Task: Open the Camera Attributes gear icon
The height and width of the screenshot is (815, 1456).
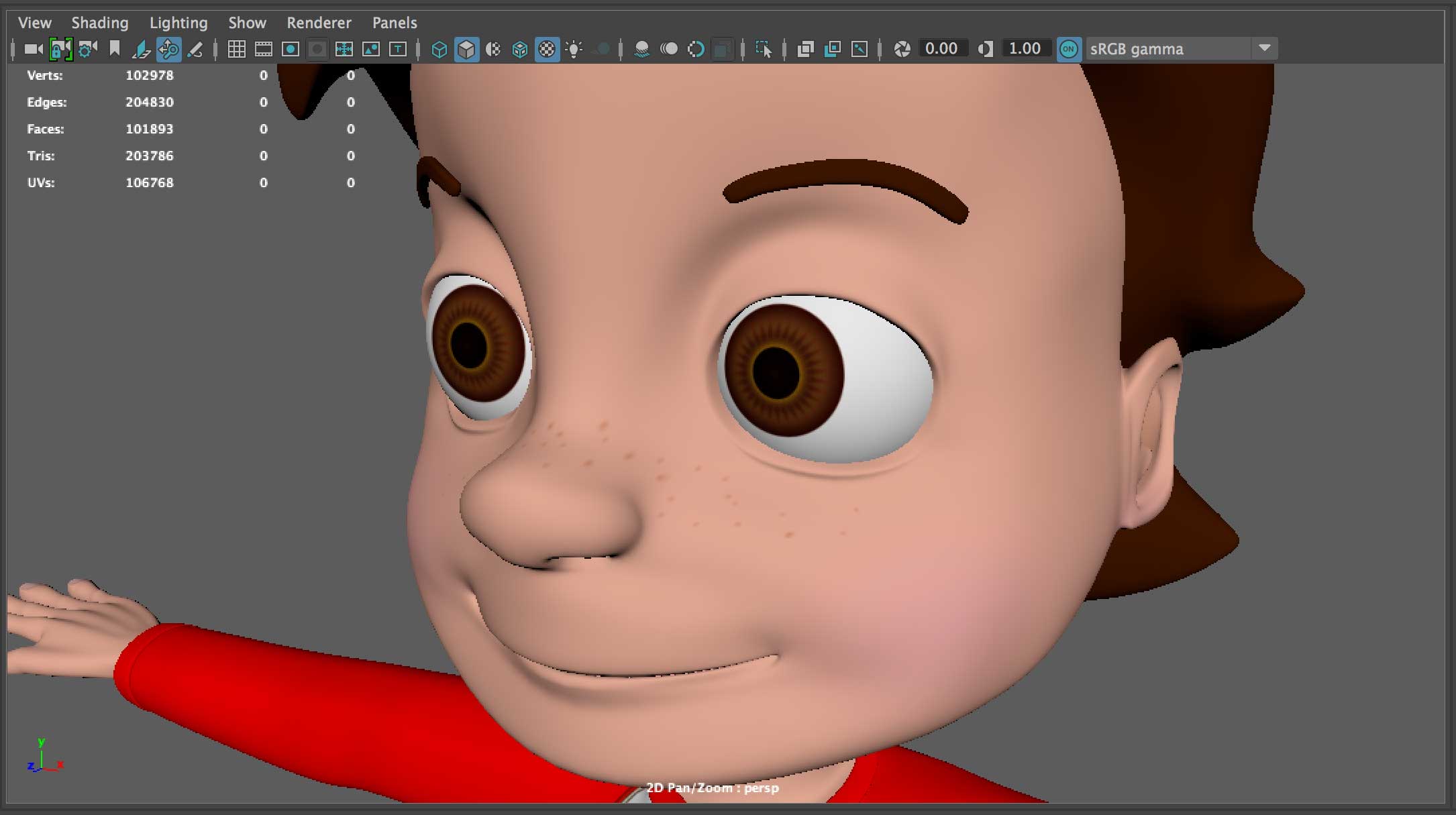Action: 87,49
